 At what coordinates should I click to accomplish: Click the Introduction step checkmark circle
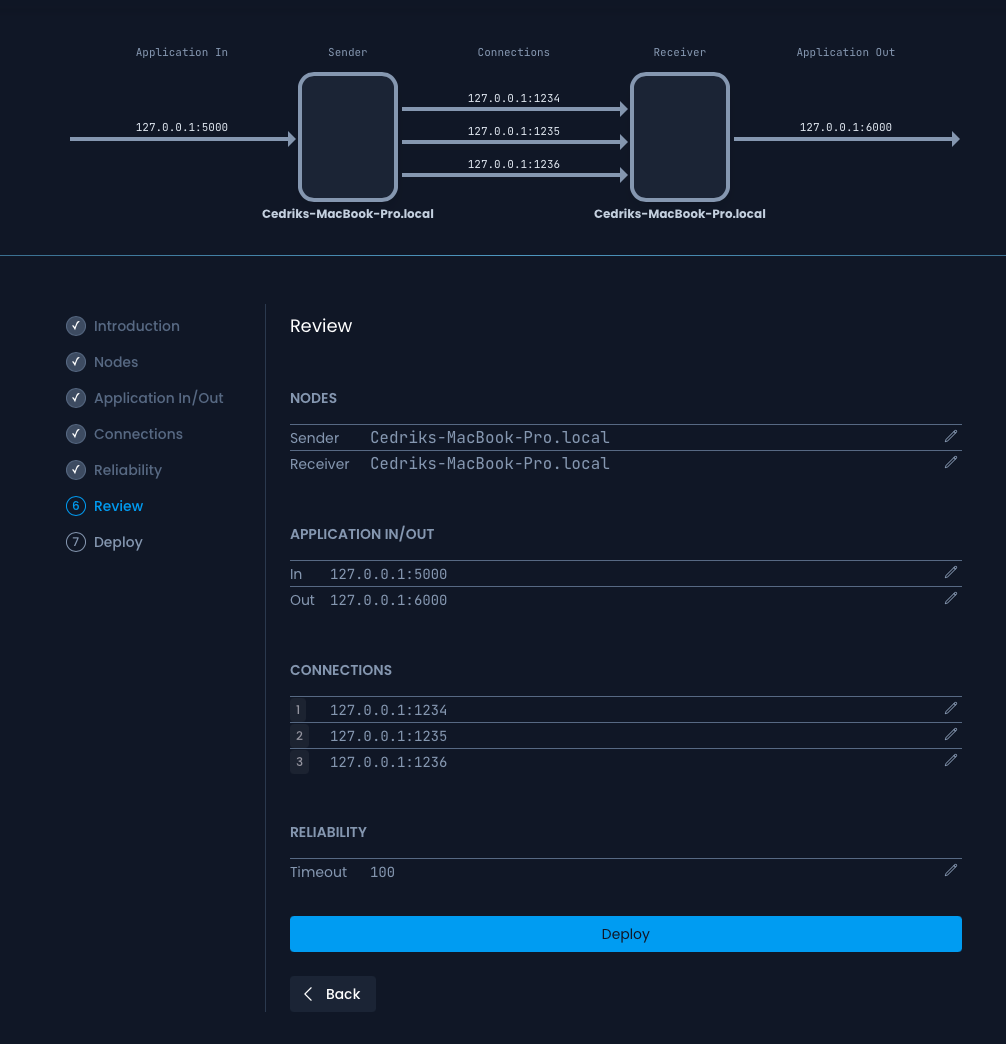(x=76, y=326)
